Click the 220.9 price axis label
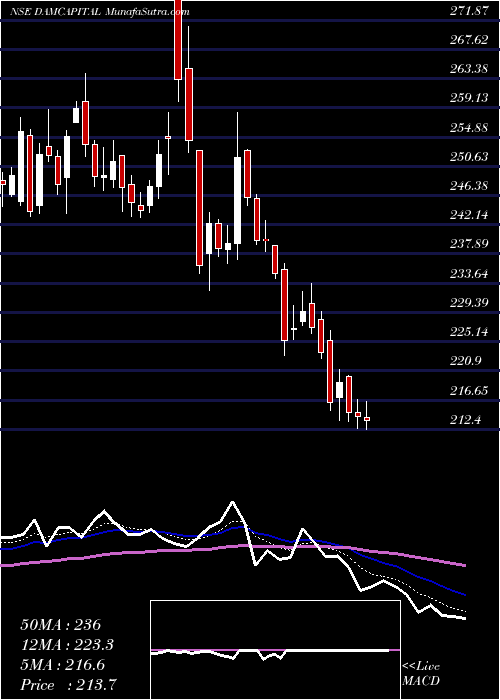The height and width of the screenshot is (700, 500). [x=467, y=361]
